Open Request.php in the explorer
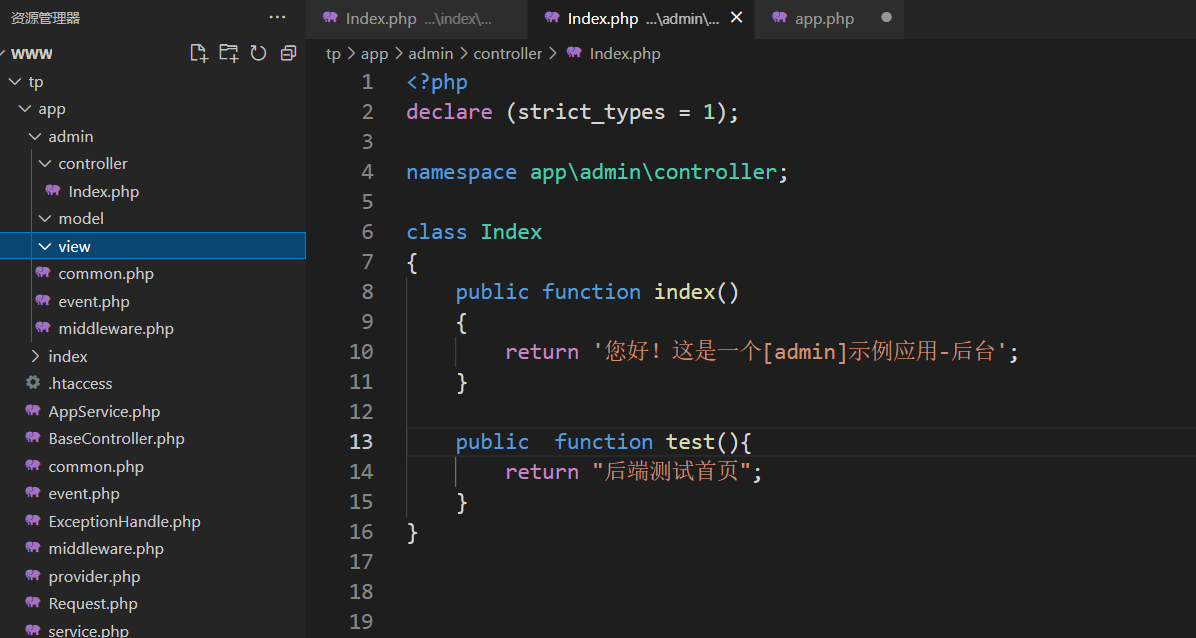Screen dimensions: 1196x638 point(93,604)
